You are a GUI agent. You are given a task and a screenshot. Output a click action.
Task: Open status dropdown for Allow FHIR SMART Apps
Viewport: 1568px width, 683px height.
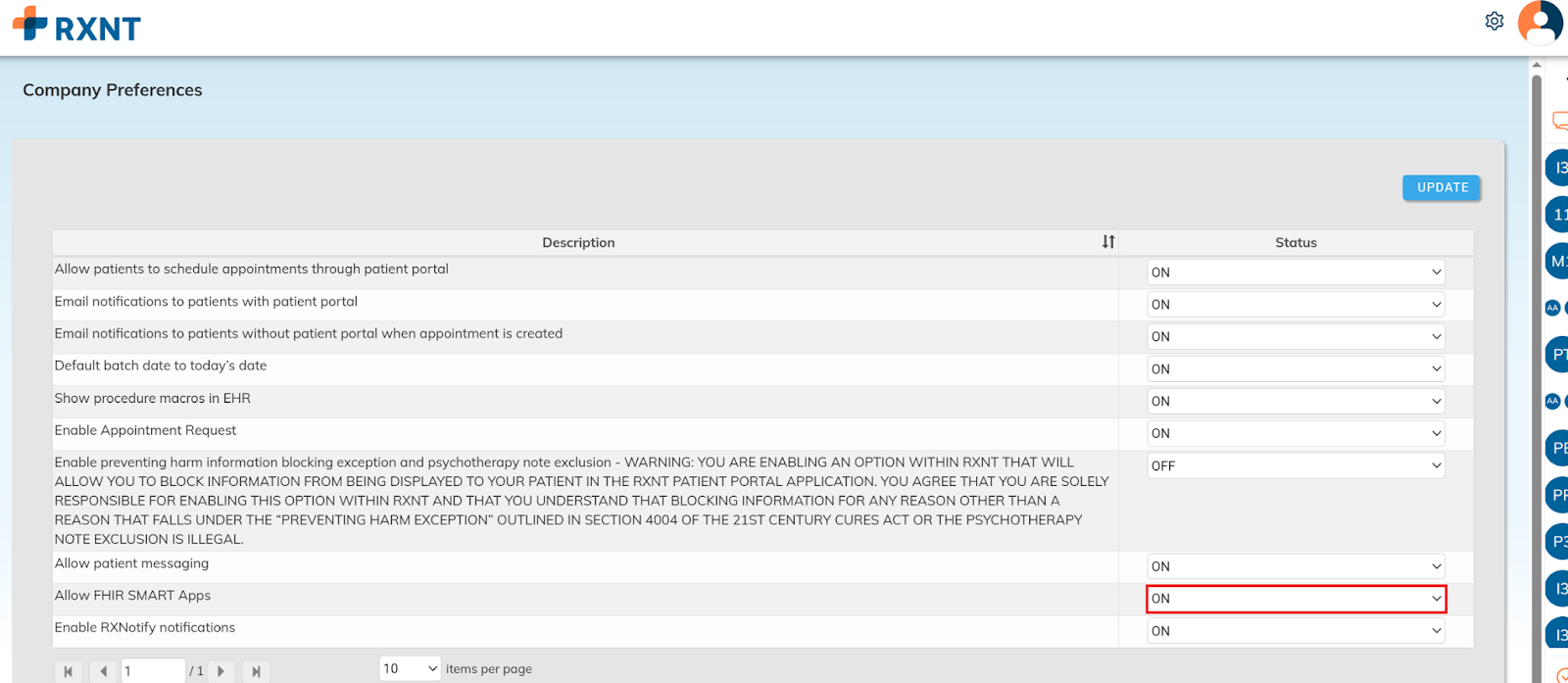pos(1296,599)
